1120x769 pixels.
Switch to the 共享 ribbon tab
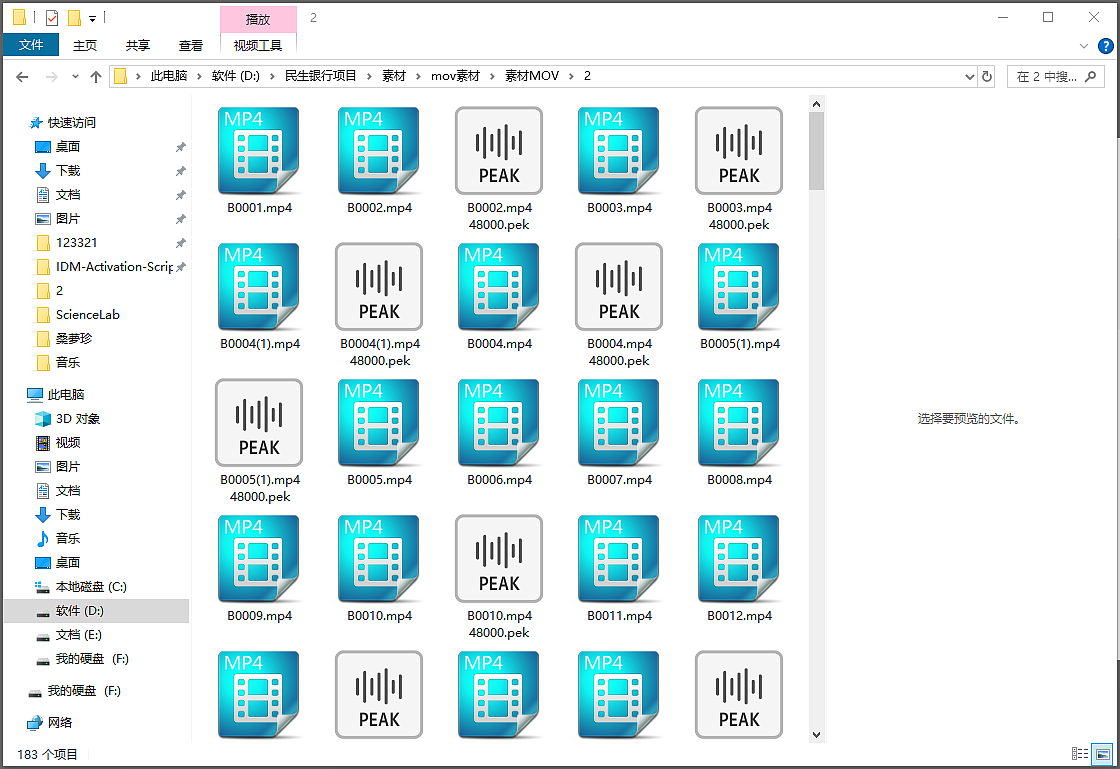(138, 45)
